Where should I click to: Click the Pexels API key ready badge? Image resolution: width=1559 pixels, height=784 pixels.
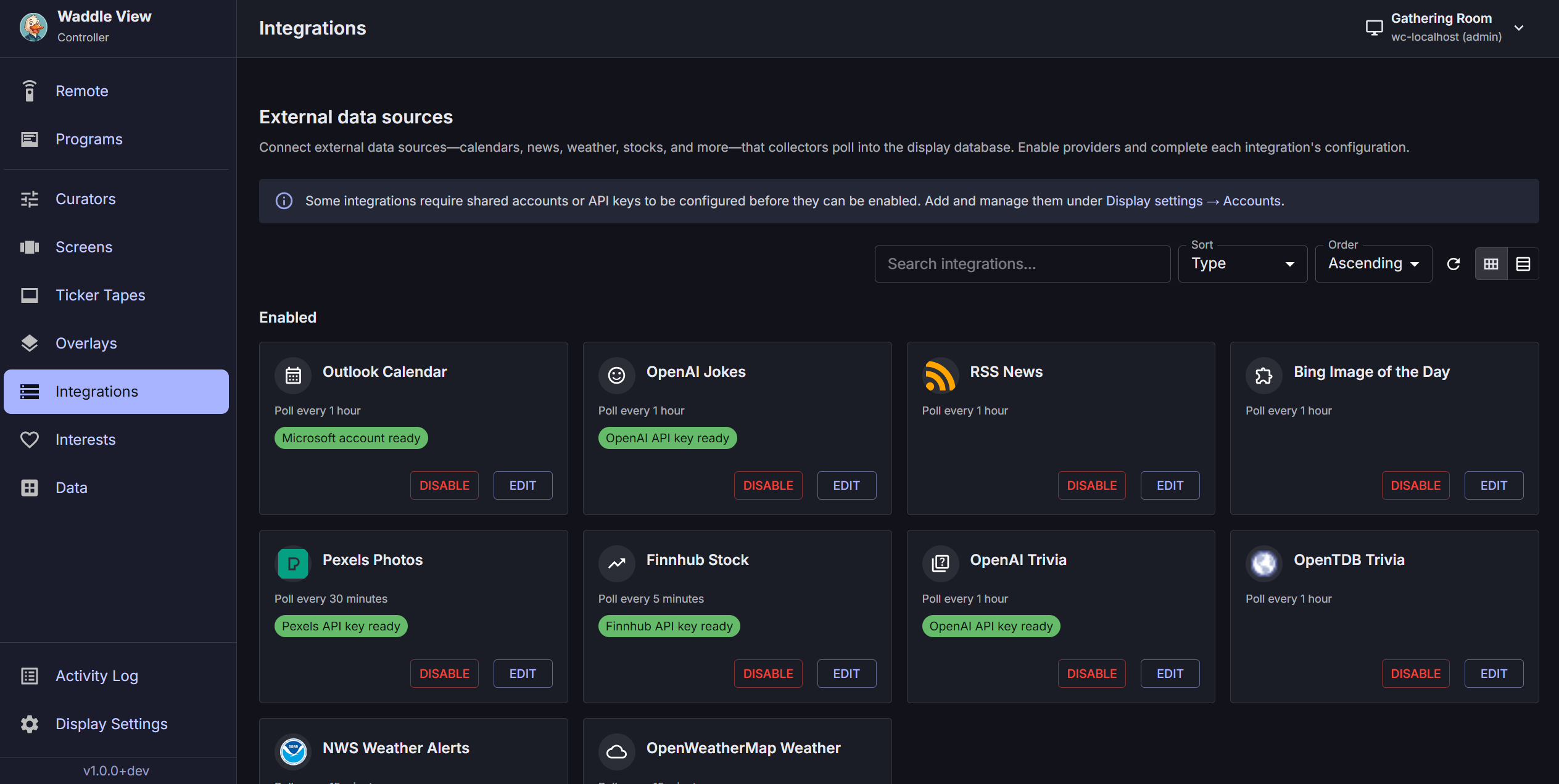click(x=341, y=626)
